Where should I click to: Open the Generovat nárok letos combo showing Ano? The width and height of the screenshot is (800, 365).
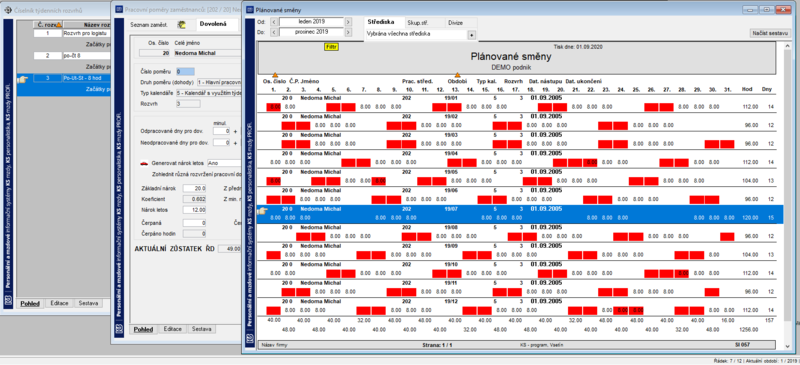pos(223,163)
